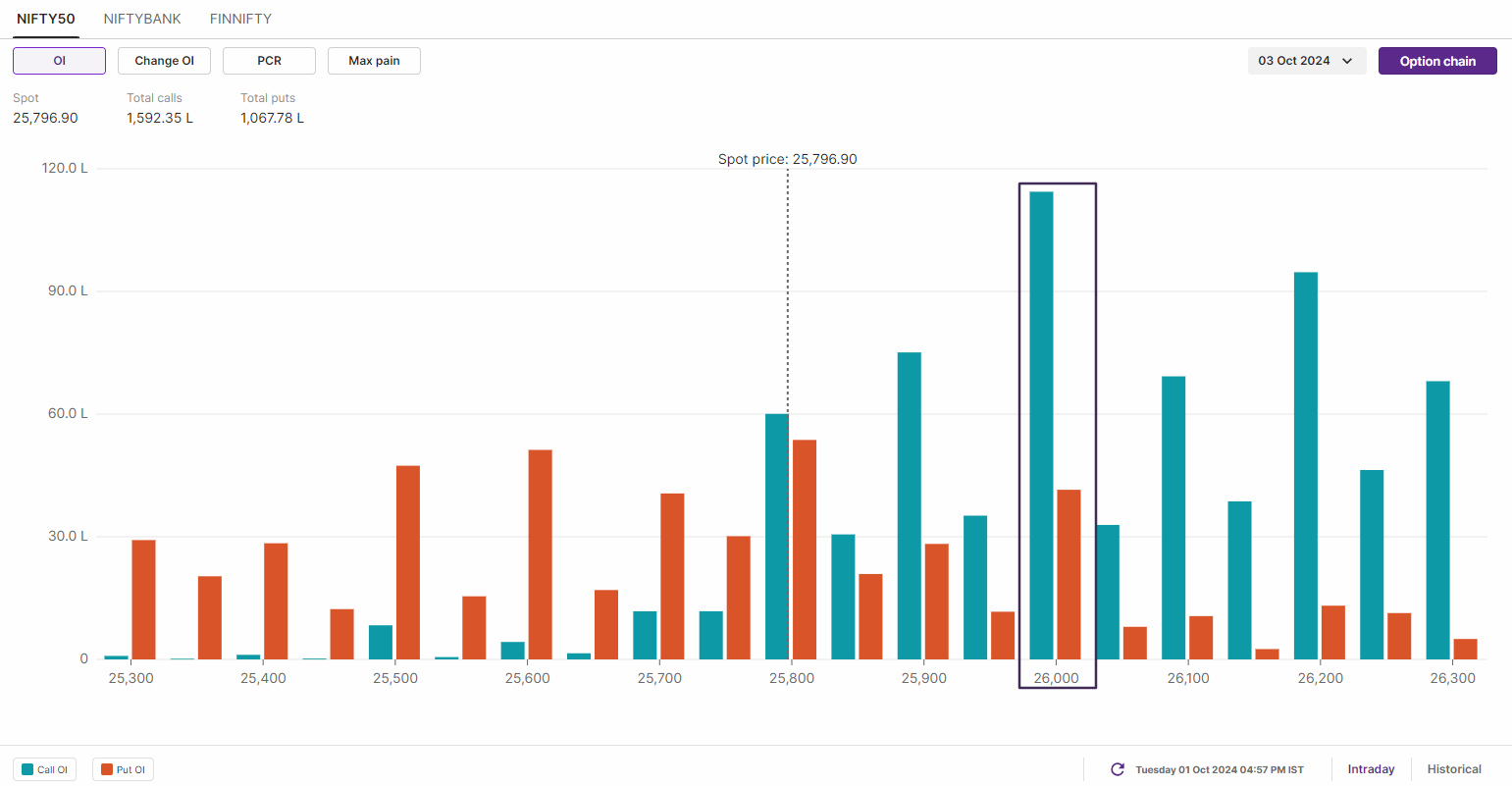This screenshot has height=786, width=1512.
Task: Click the refresh icon near the timestamp
Action: [x=1117, y=769]
